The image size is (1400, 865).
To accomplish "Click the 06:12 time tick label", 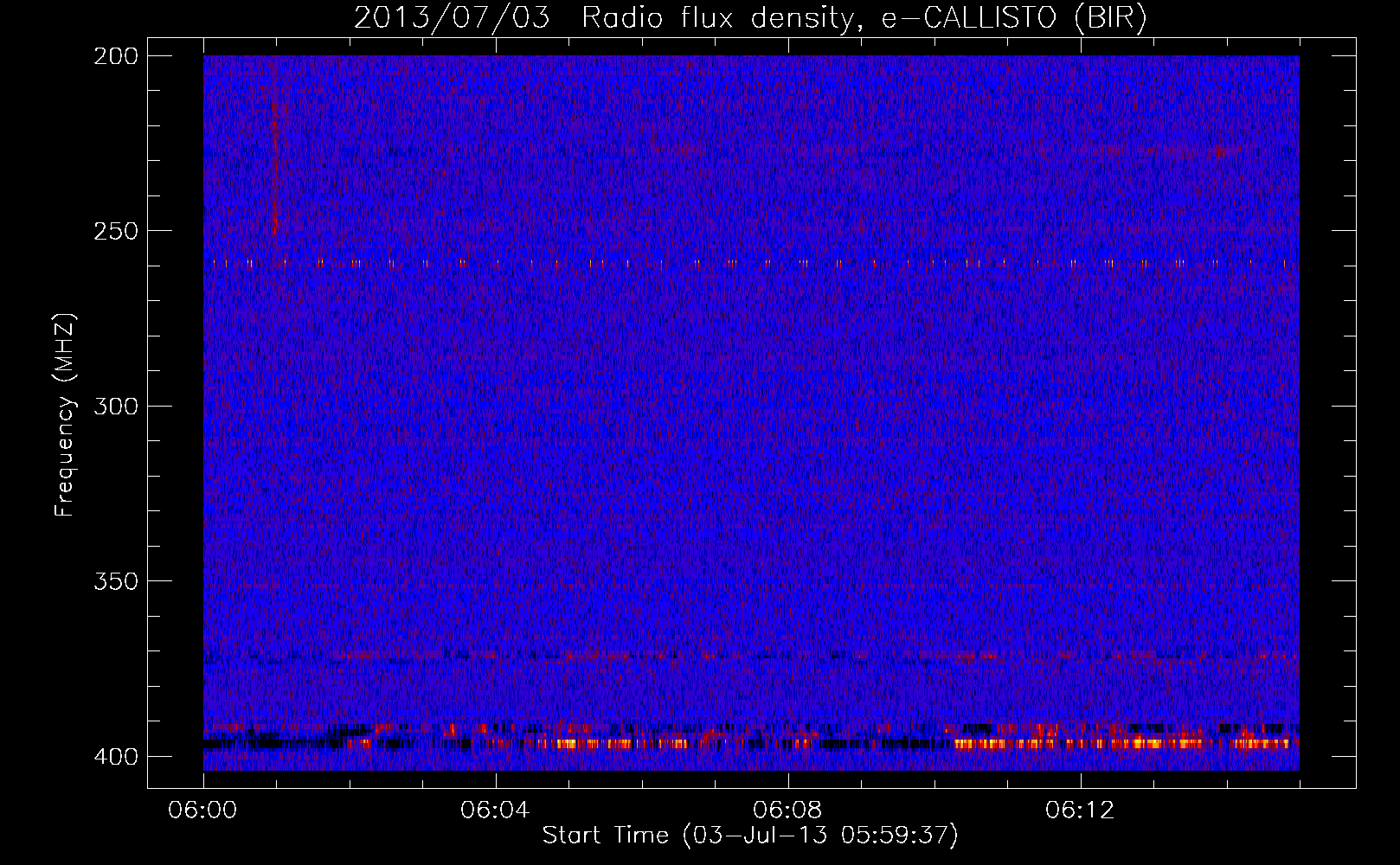I will point(1081,811).
